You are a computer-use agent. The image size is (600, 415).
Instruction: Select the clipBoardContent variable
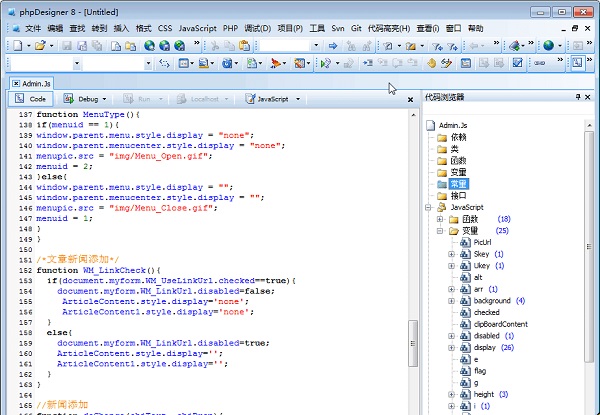coord(501,324)
